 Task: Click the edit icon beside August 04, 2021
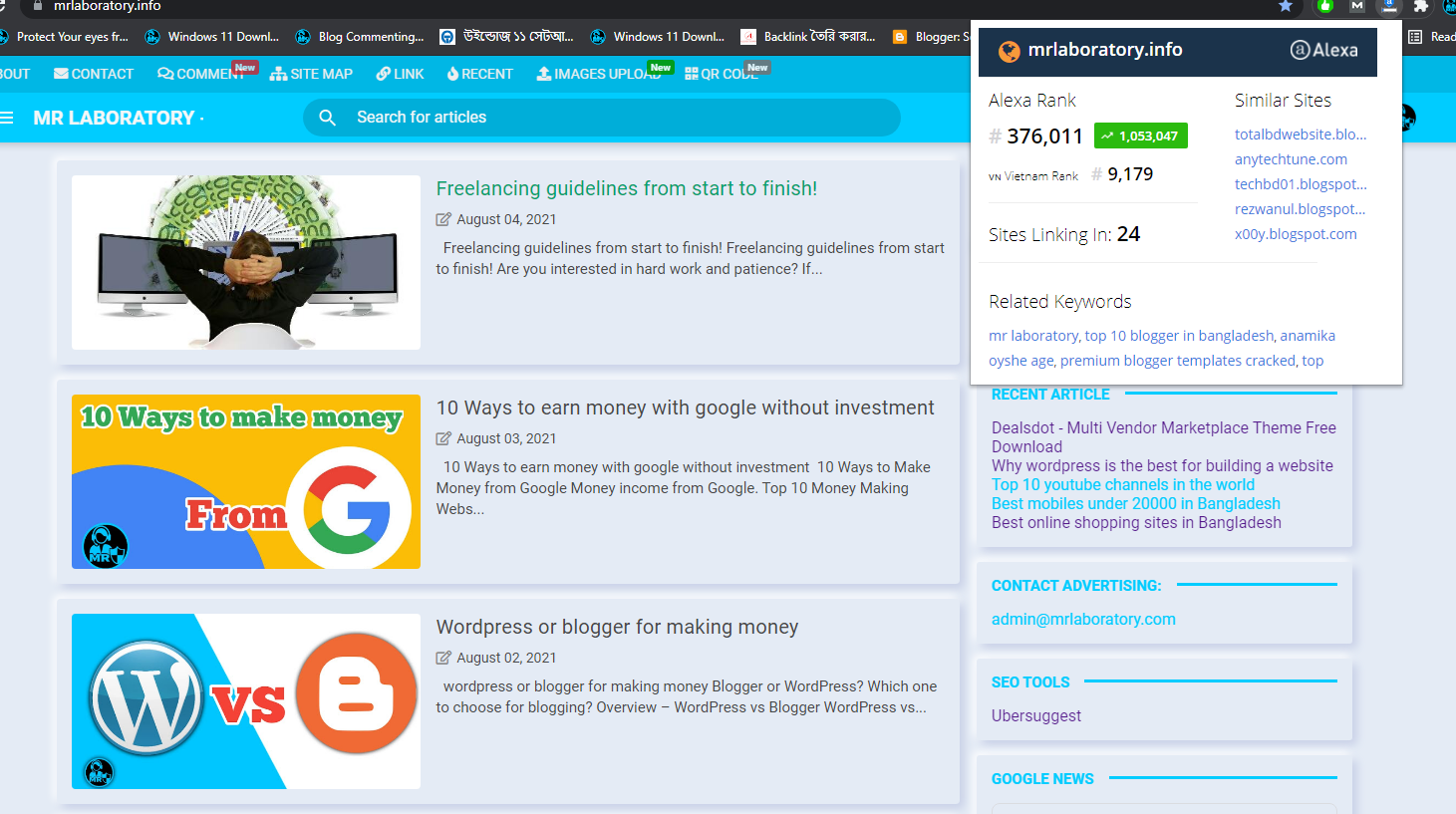[x=443, y=219]
